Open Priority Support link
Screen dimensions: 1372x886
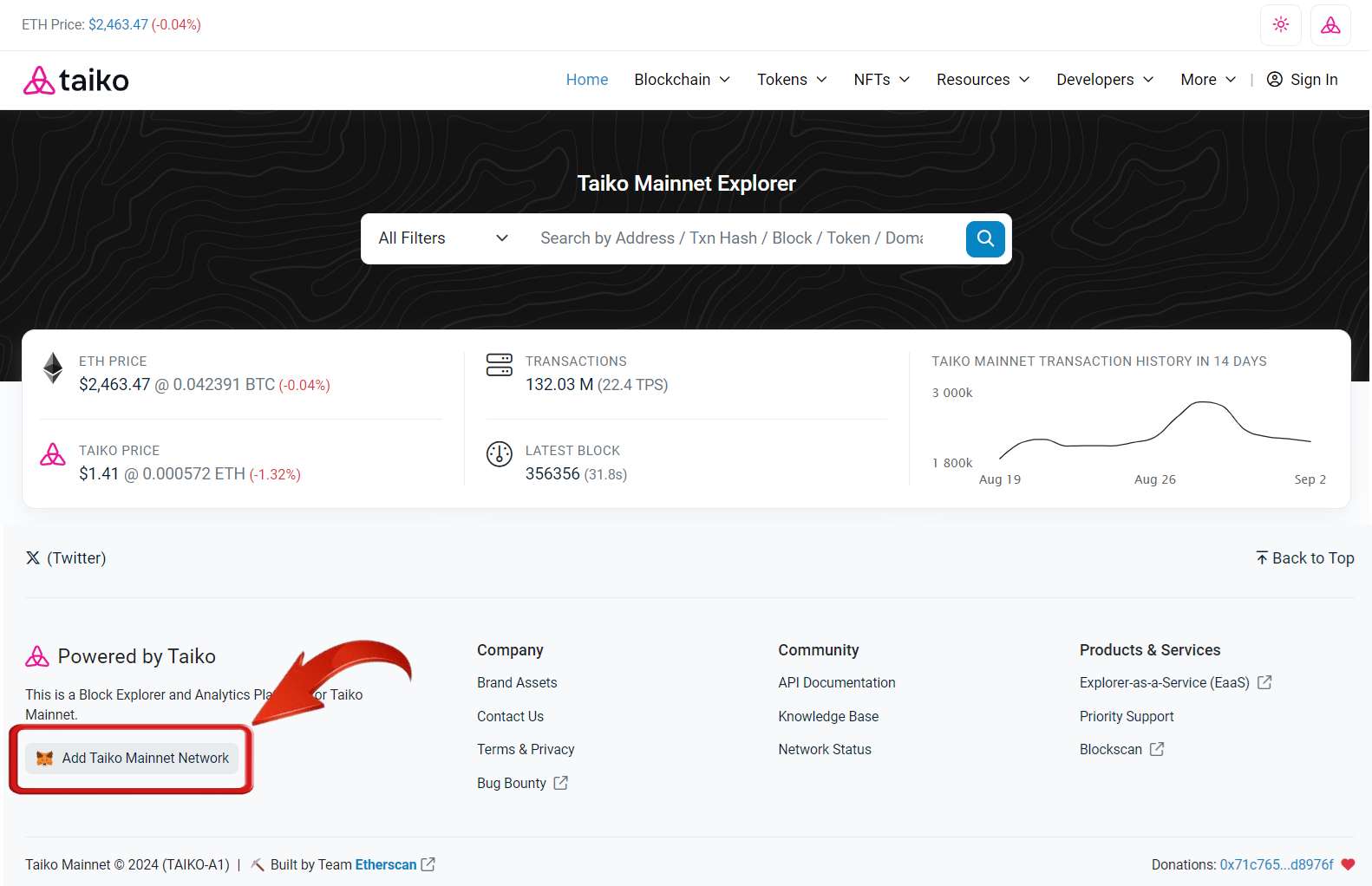[1127, 717]
